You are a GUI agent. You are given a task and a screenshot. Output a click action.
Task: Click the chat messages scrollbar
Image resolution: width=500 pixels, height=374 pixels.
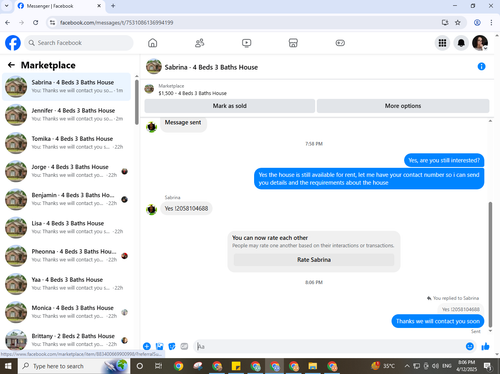(490, 265)
